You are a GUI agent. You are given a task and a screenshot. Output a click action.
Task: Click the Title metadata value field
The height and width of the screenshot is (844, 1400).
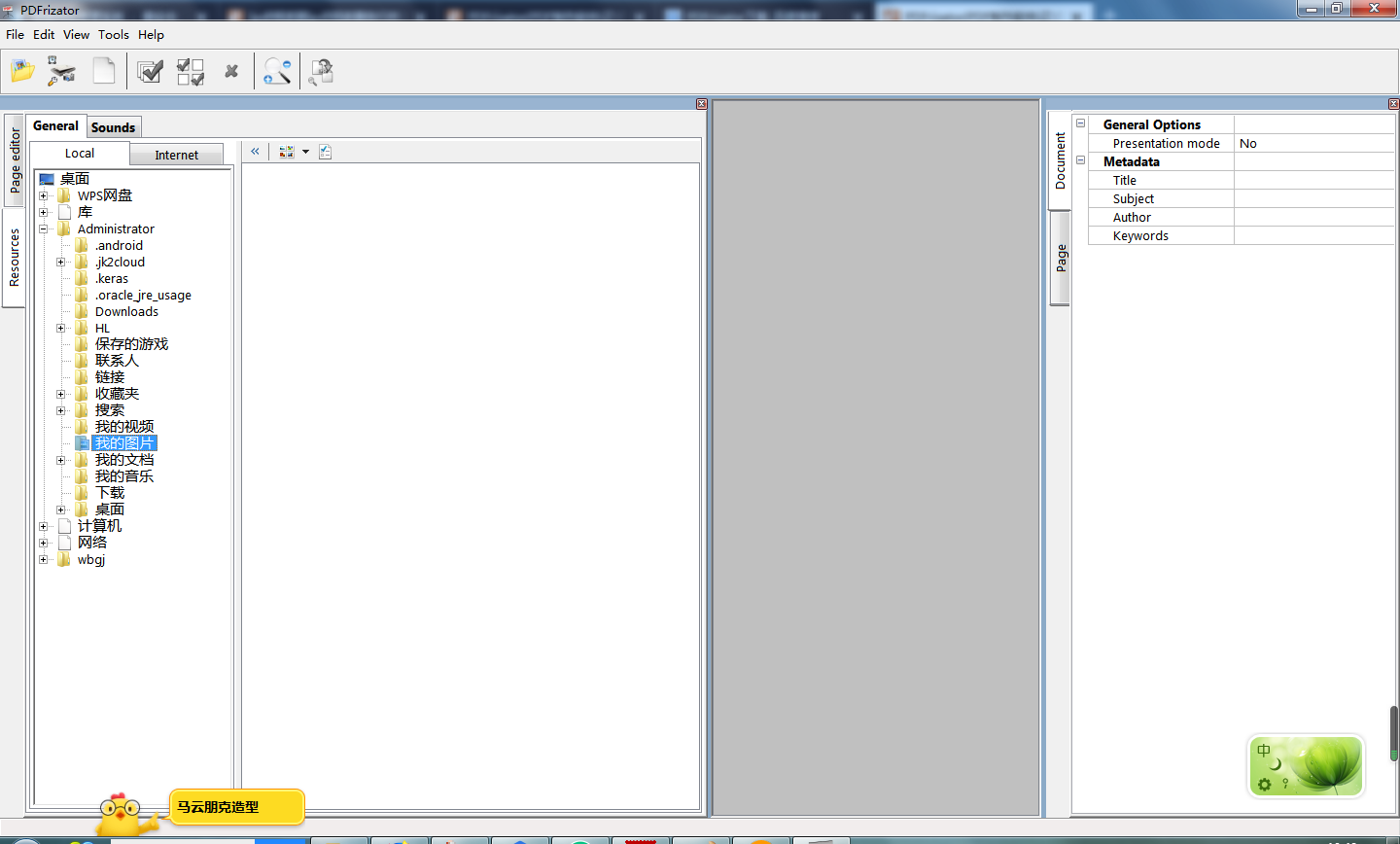(x=1313, y=180)
